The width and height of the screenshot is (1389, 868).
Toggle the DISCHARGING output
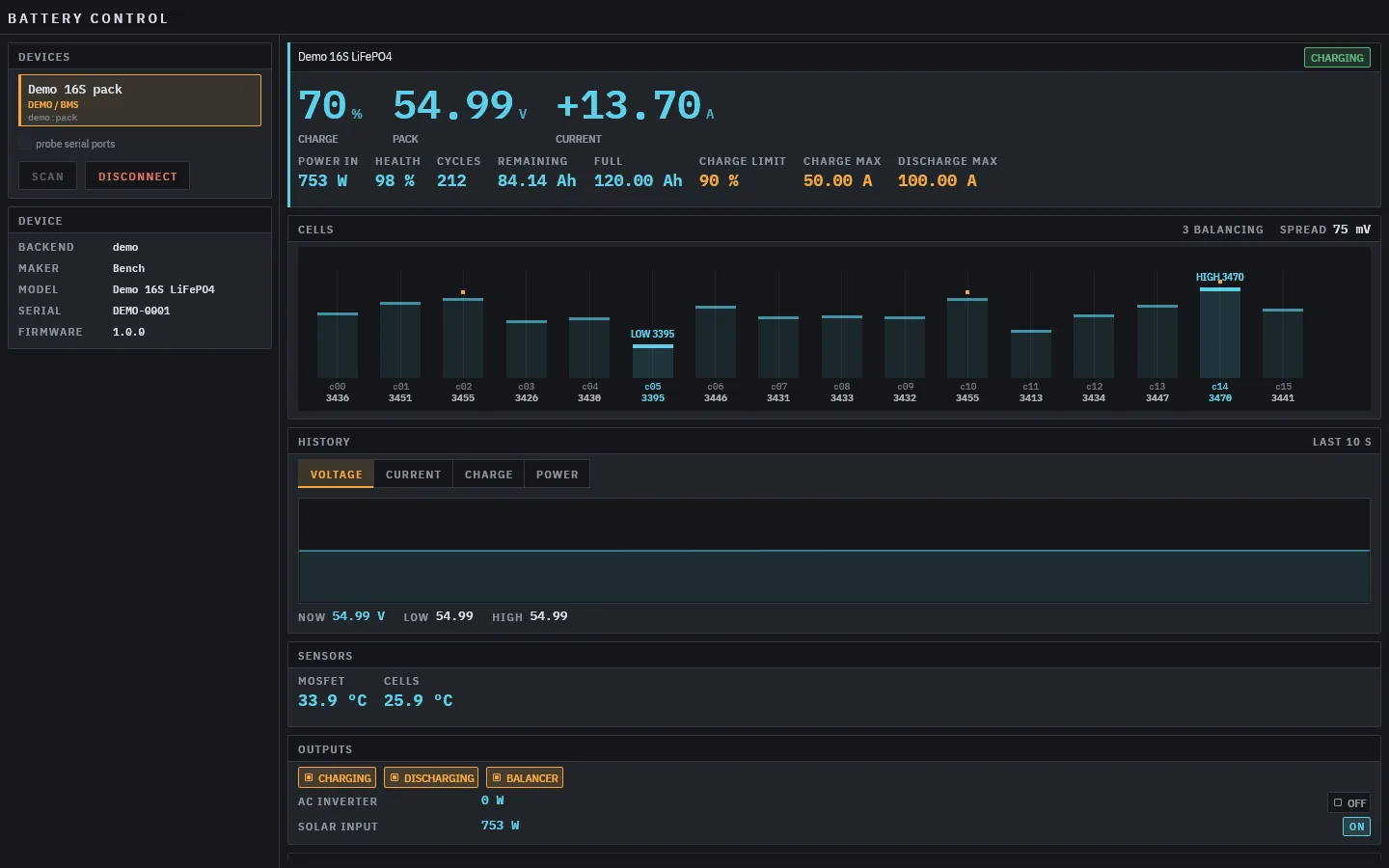[432, 778]
